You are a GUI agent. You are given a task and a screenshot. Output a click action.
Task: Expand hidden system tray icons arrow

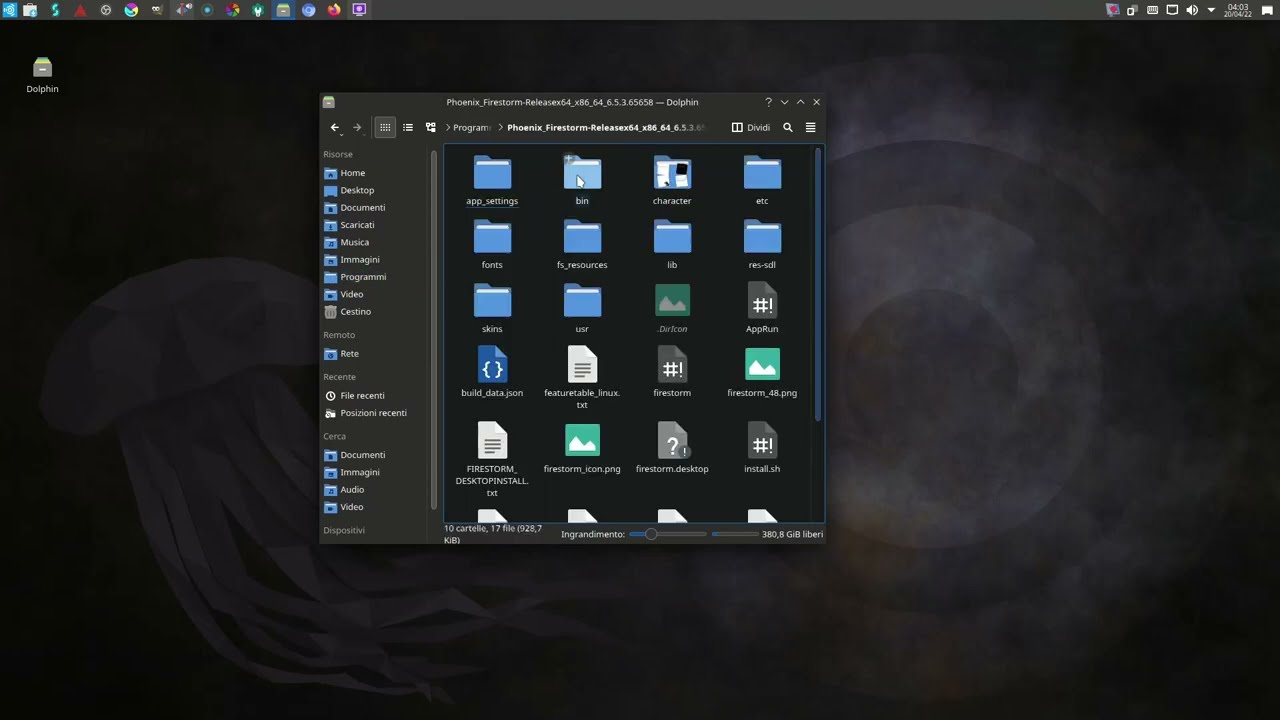coord(1211,10)
